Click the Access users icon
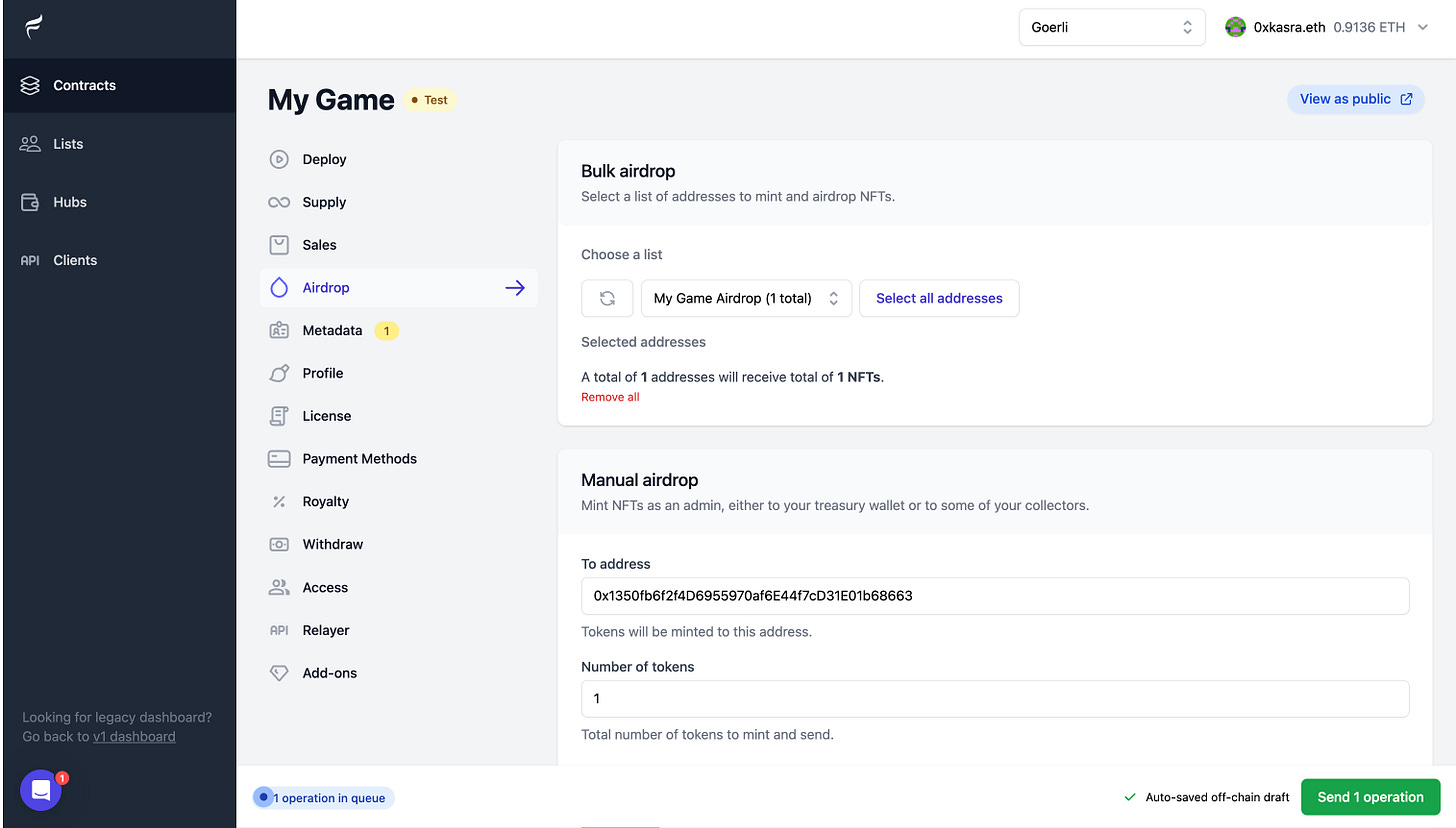The image size is (1456, 828). [279, 588]
